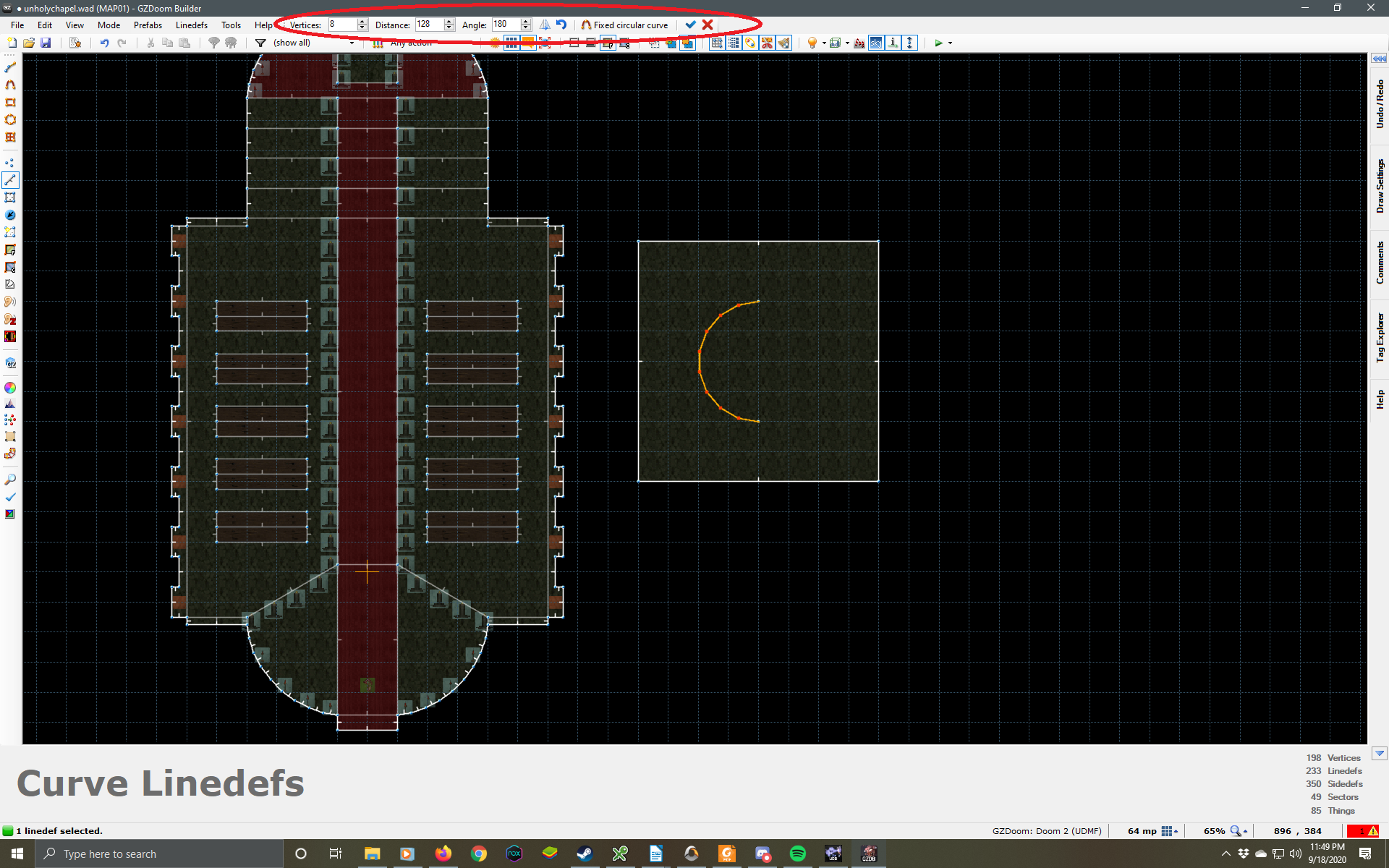Paste the clipboard contents
Image resolution: width=1389 pixels, height=868 pixels.
tap(184, 43)
